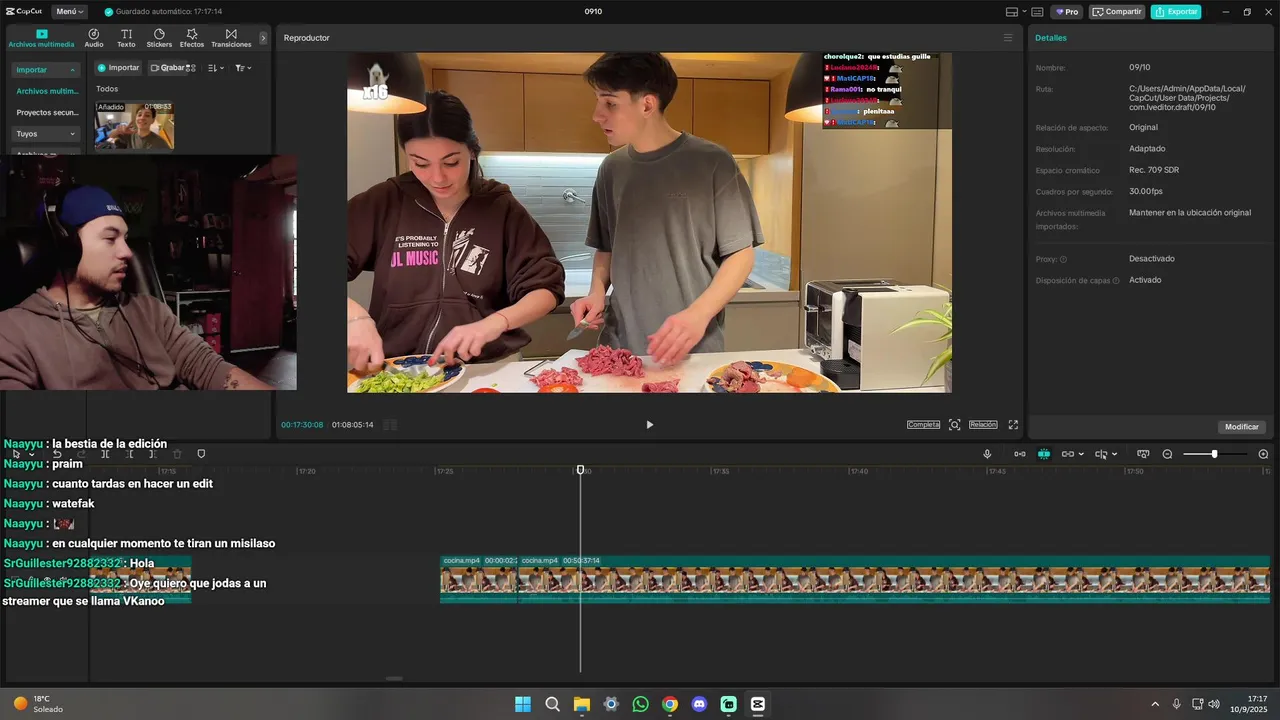Delete the selected clip
Image resolution: width=1280 pixels, height=720 pixels.
coord(177,454)
